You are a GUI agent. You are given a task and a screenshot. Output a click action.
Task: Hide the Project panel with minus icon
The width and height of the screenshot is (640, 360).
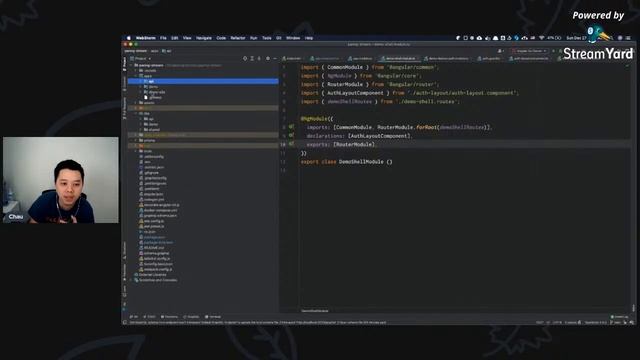275,59
